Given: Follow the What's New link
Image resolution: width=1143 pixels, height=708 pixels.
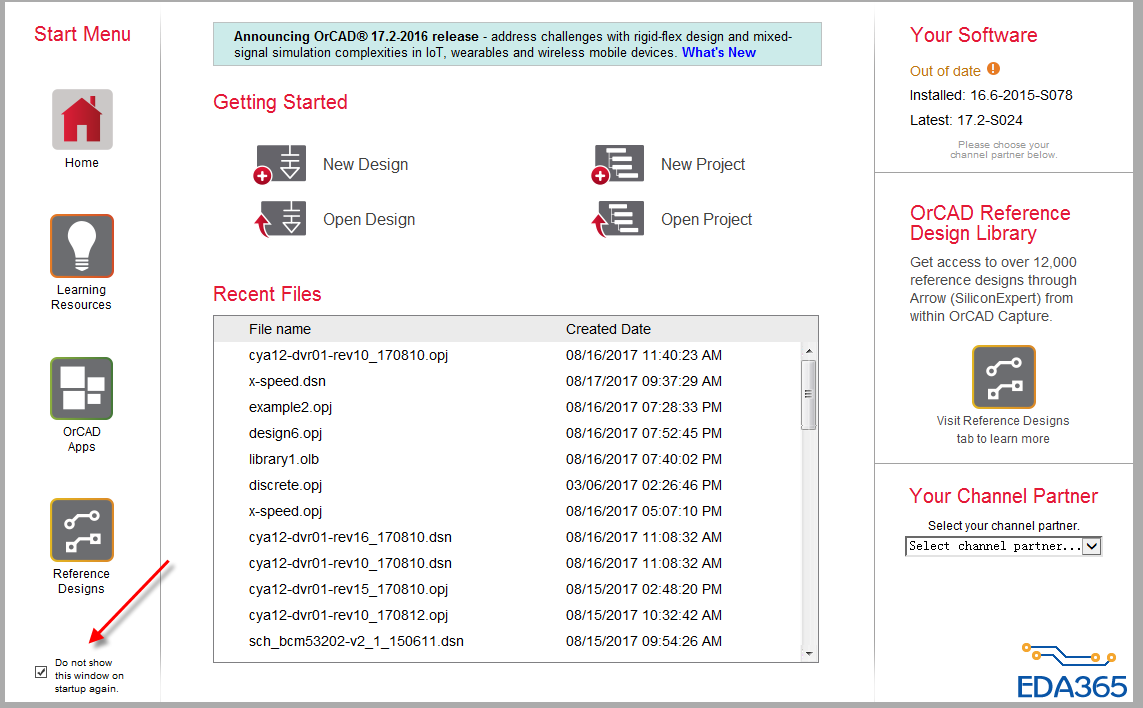Looking at the screenshot, I should tap(719, 52).
